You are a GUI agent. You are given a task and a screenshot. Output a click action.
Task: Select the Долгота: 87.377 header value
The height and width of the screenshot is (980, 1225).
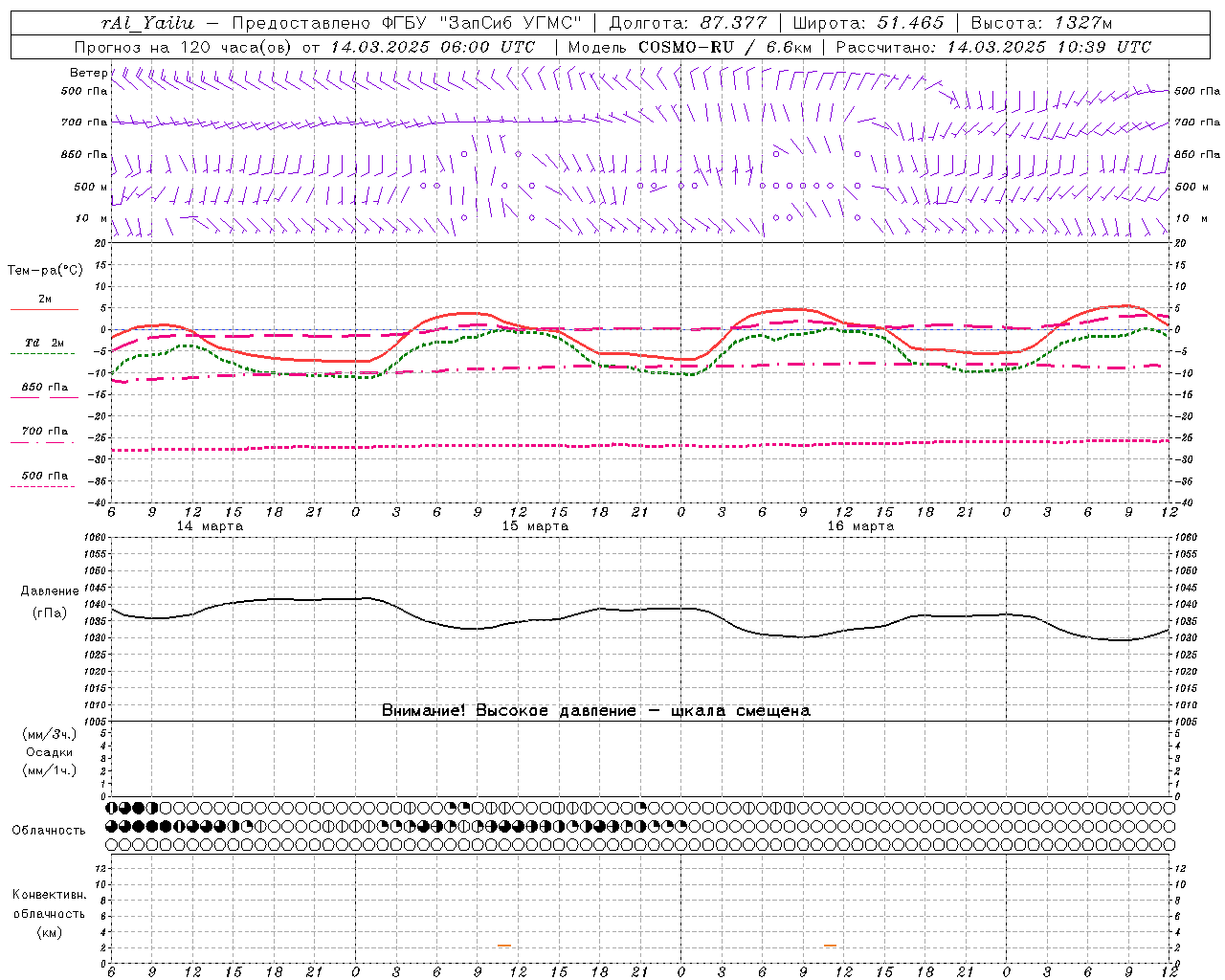688,23
